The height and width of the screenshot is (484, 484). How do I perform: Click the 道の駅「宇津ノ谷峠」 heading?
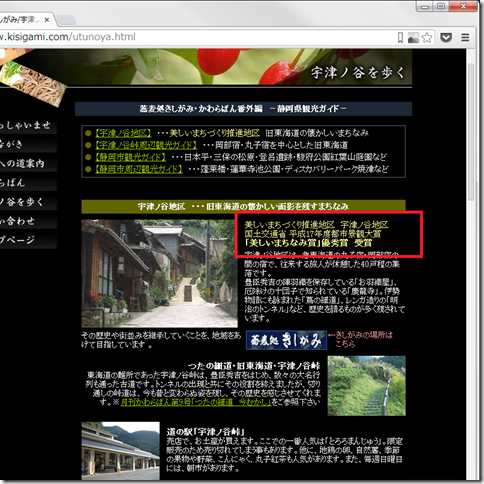[x=206, y=432]
